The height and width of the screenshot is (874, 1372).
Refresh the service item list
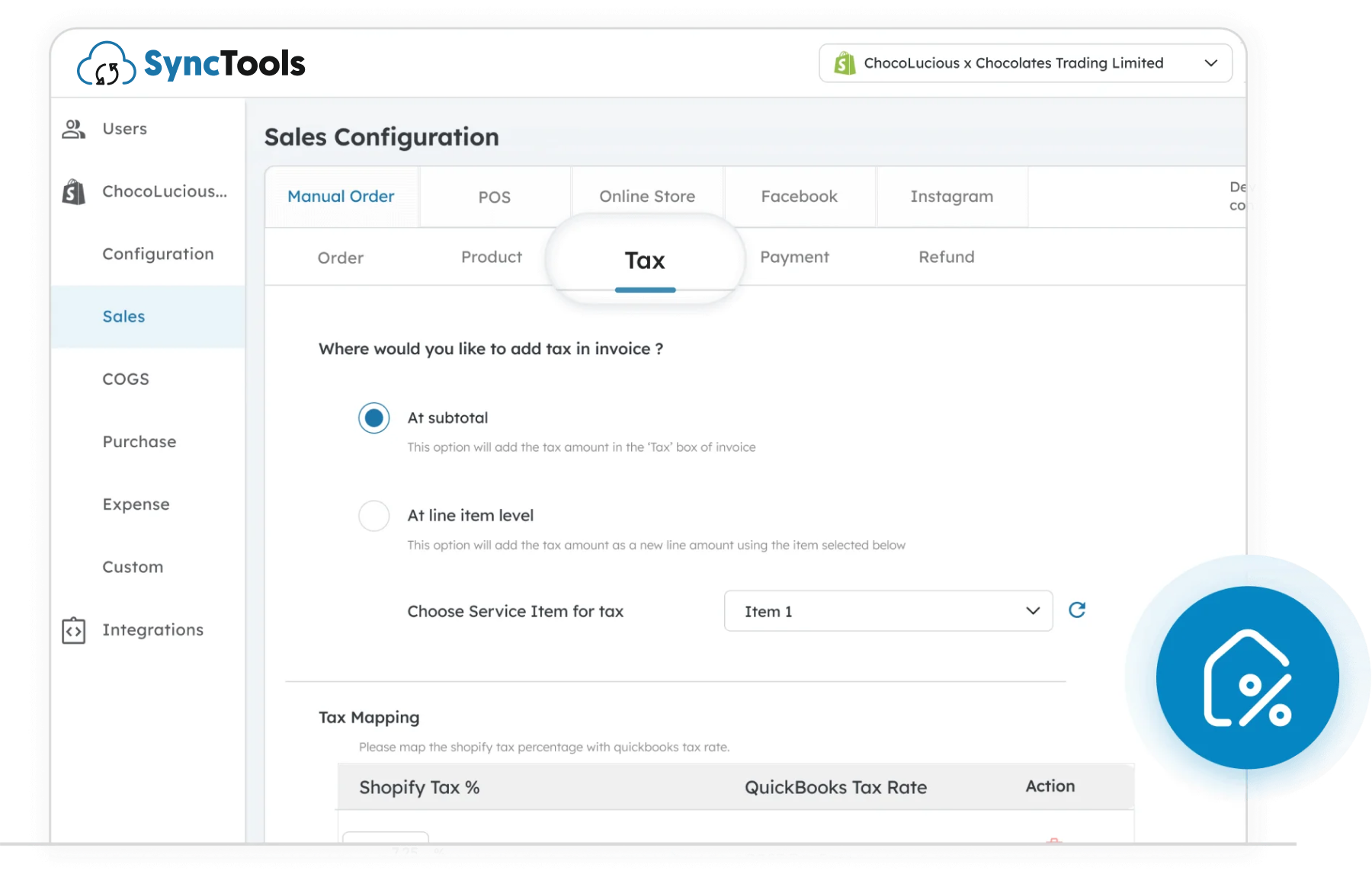tap(1076, 610)
